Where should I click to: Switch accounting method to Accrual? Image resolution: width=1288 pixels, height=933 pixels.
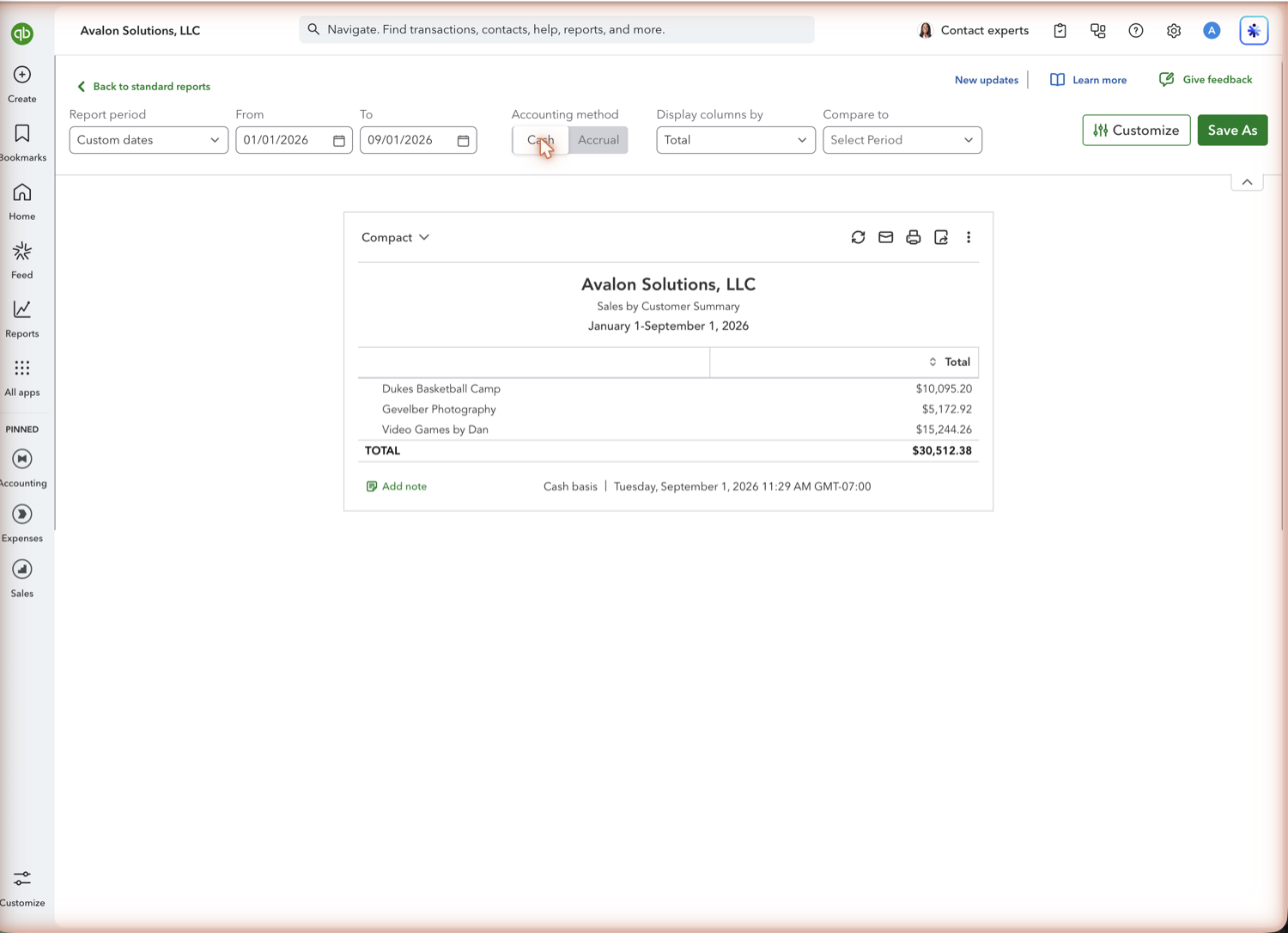point(598,140)
